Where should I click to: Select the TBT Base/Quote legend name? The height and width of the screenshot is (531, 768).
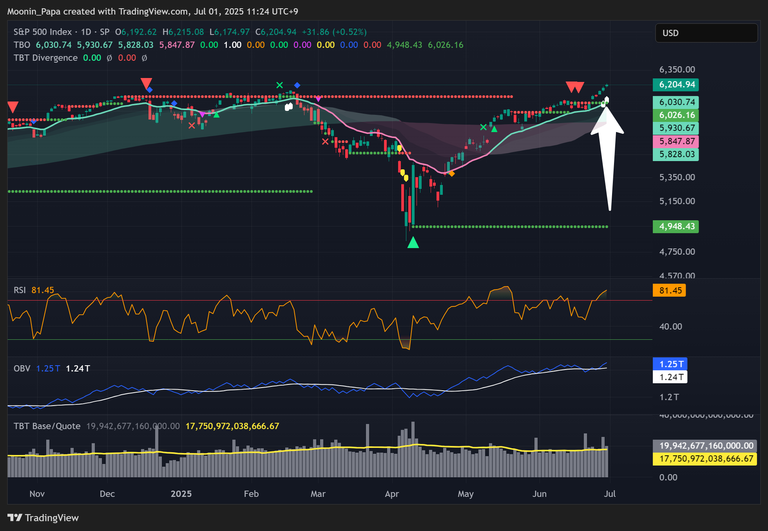pos(47,426)
